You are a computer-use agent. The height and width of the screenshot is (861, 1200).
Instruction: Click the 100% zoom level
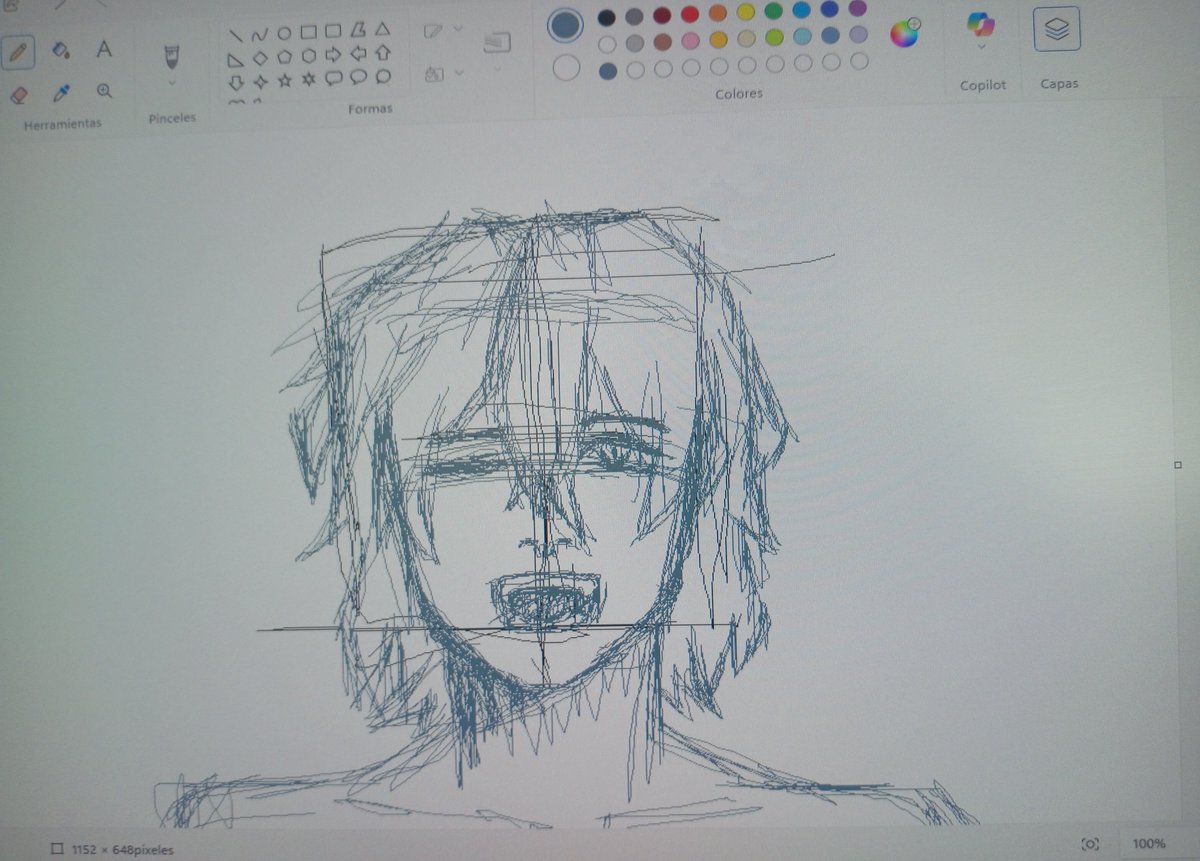1149,844
